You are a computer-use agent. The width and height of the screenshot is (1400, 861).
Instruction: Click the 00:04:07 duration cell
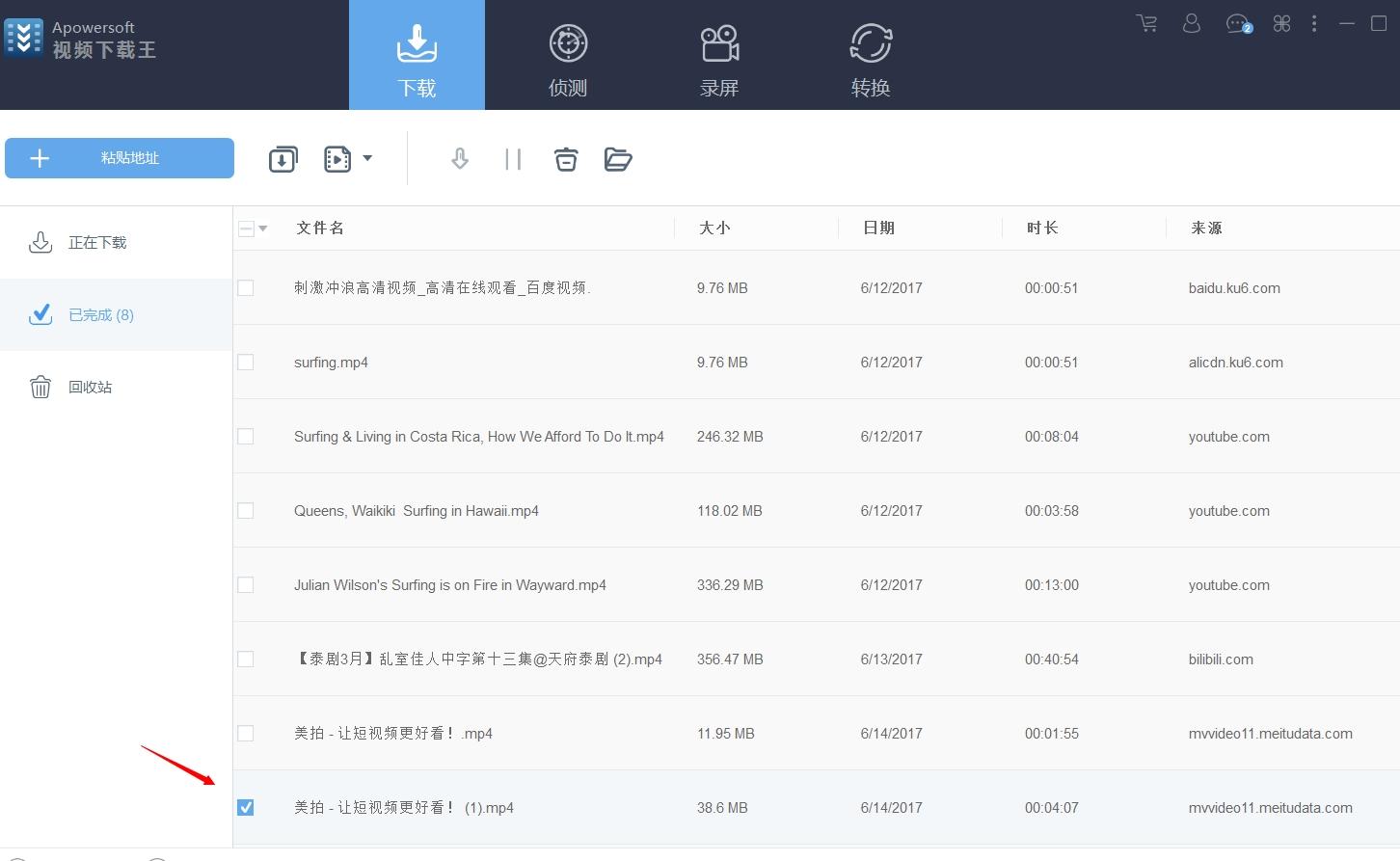pos(1052,808)
